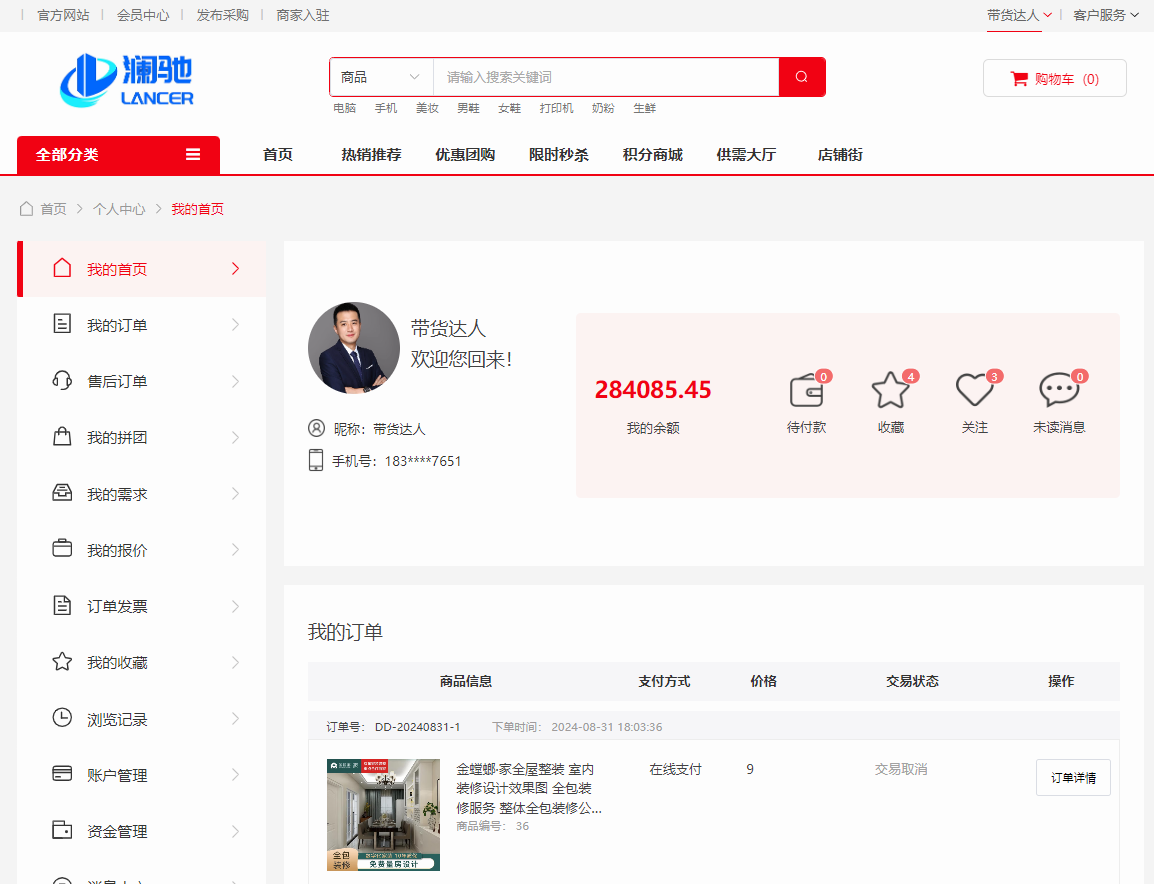Click the magnifier search button
Viewport: 1154px width, 884px height.
(x=801, y=77)
